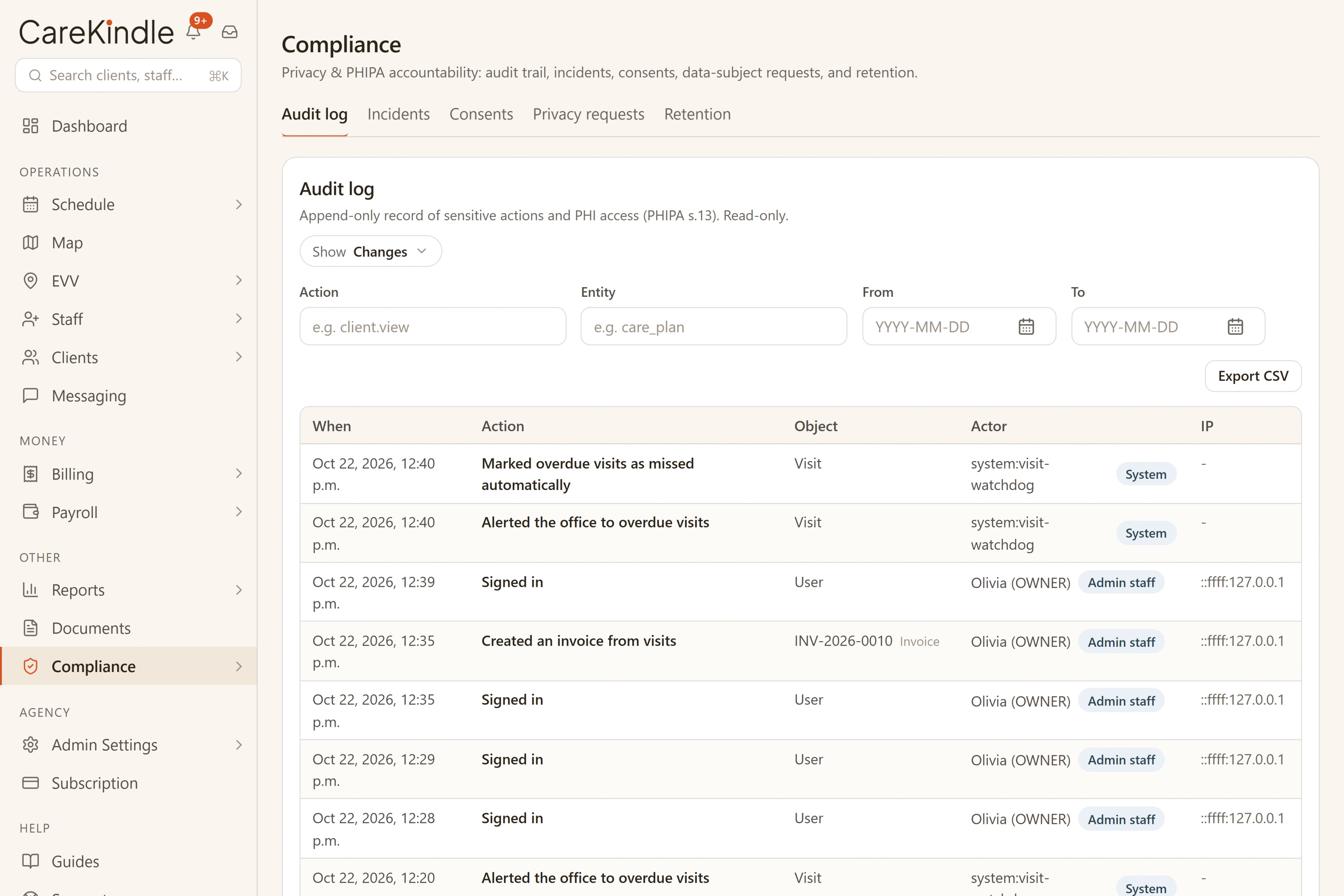The width and height of the screenshot is (1344, 896).
Task: Switch to the Consents tab
Action: 481,114
